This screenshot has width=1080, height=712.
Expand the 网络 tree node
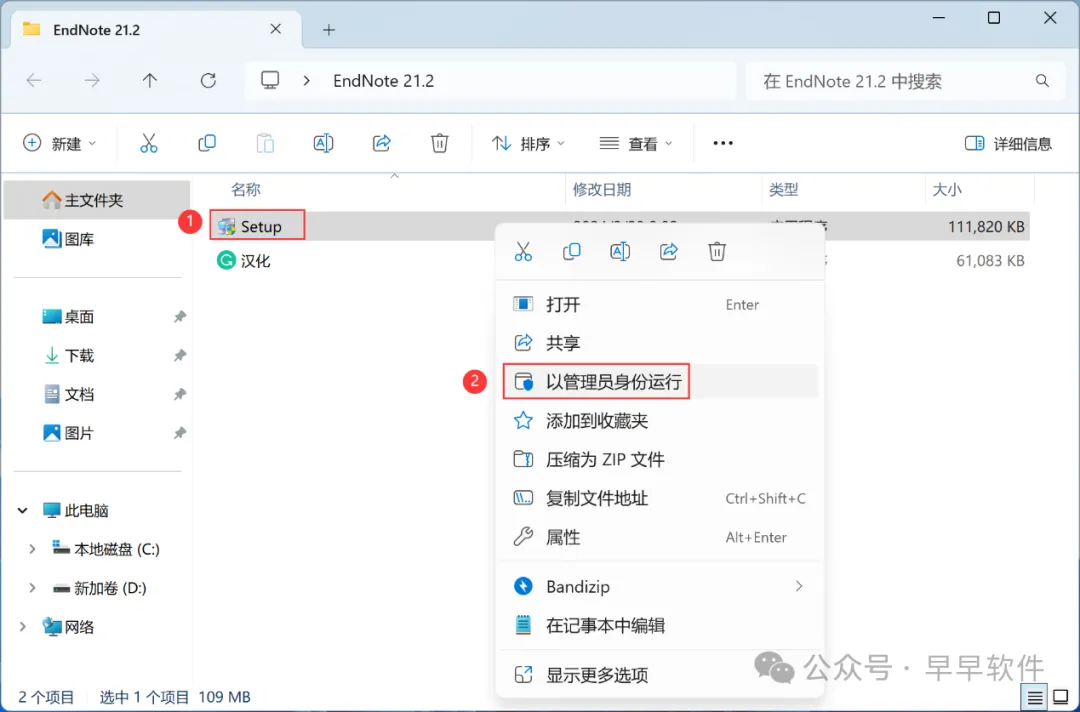point(23,627)
